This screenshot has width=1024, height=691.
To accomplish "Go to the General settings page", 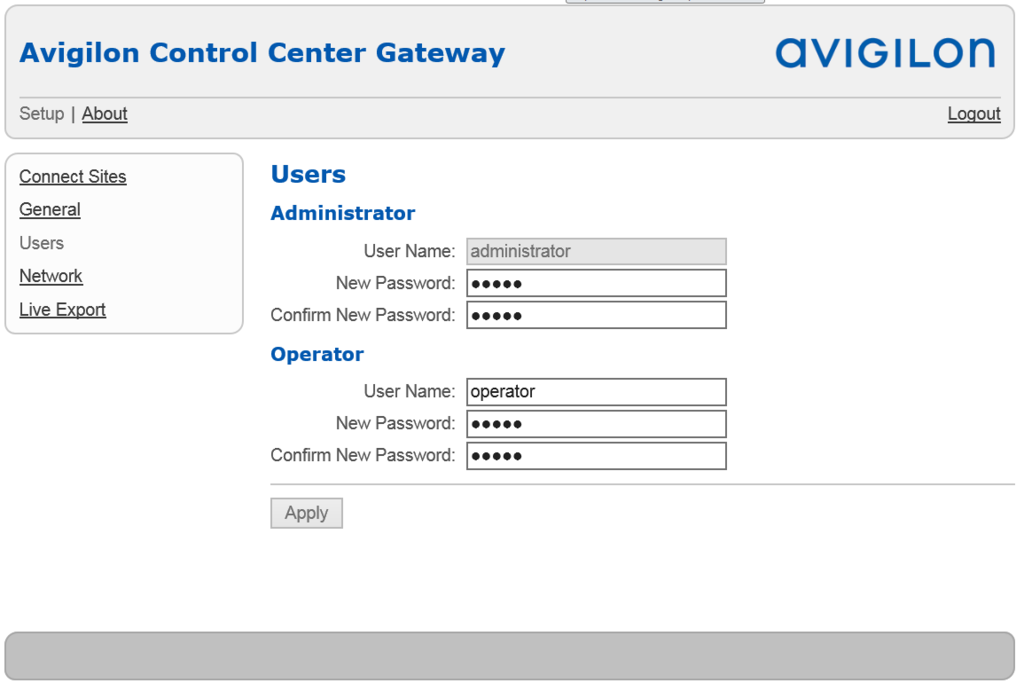I will (x=50, y=210).
